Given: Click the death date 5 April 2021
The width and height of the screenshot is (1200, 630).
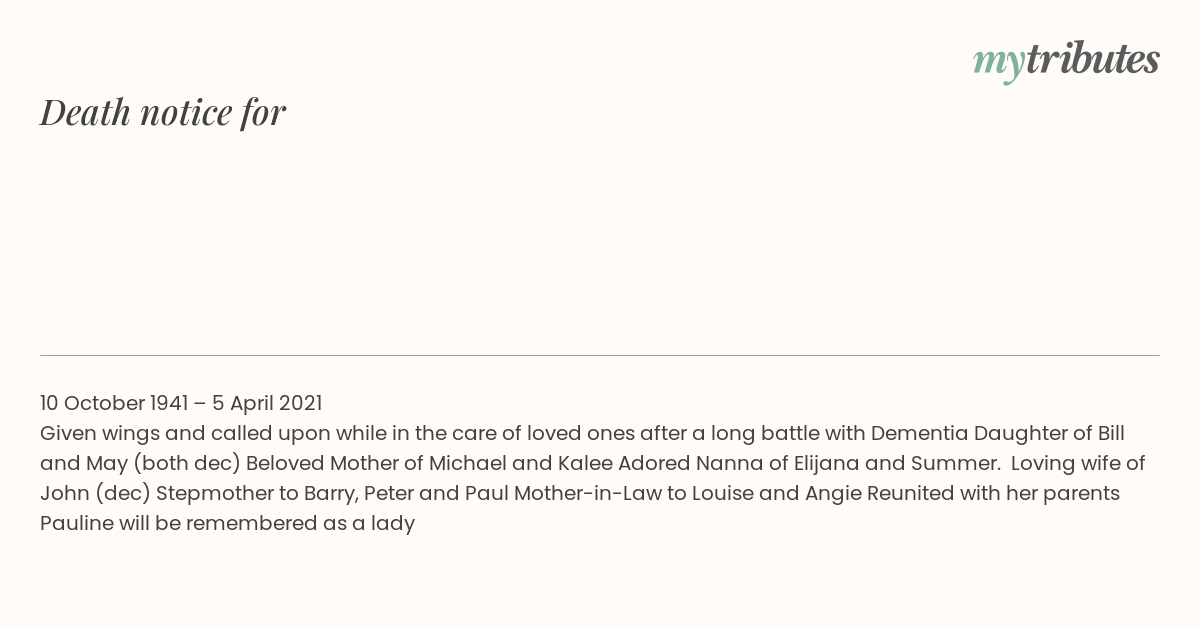Looking at the screenshot, I should click(267, 403).
